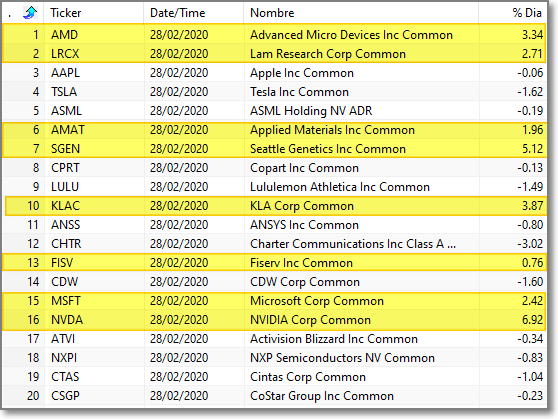Image resolution: width=558 pixels, height=419 pixels.
Task: Select the NVDA 6.92 percent value
Action: (532, 320)
